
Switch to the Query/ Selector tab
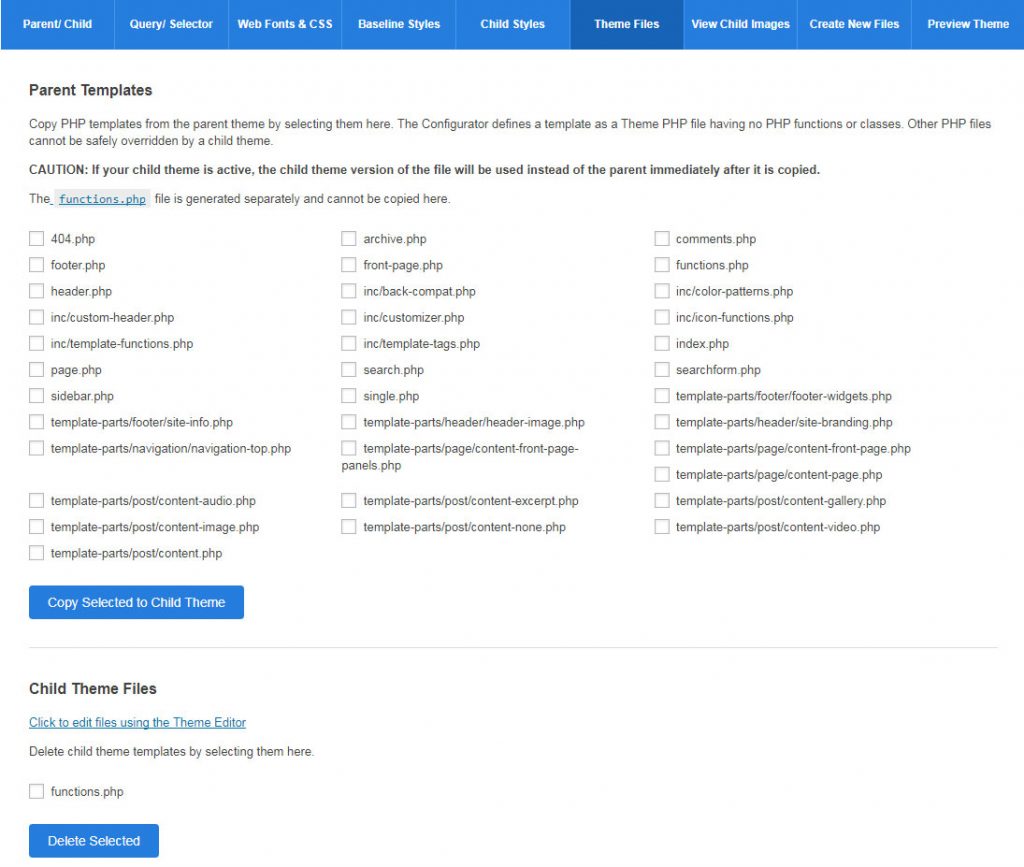click(x=171, y=24)
